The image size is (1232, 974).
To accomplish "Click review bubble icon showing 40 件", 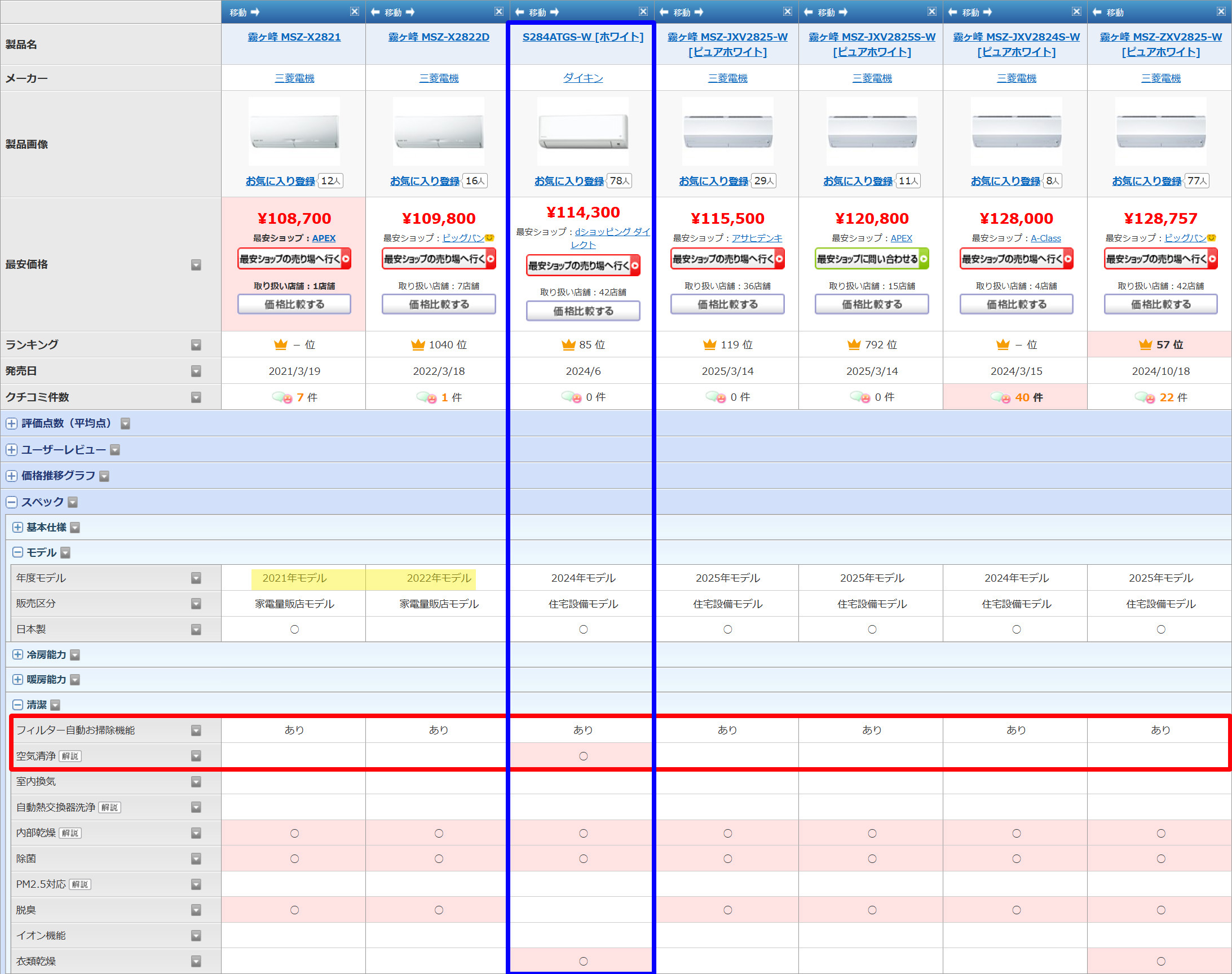I will (1000, 397).
